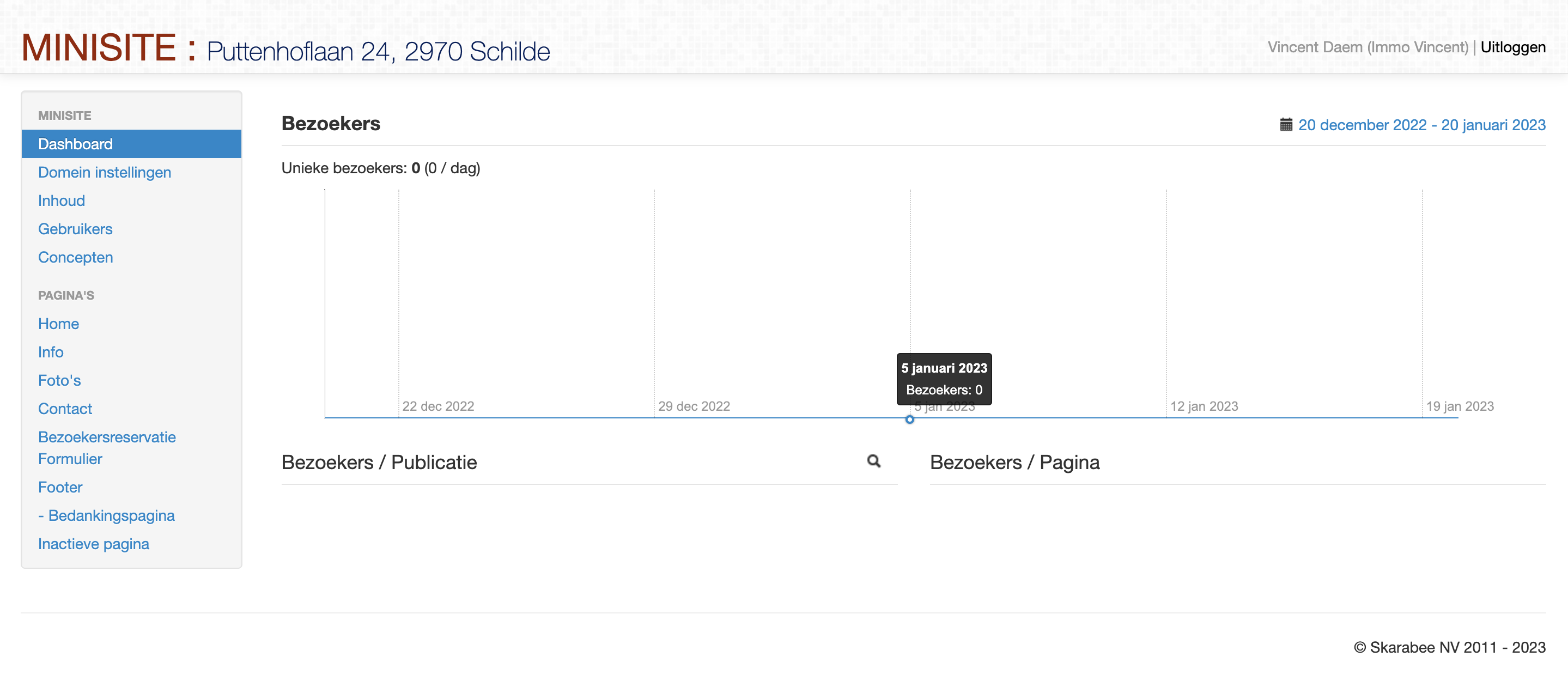
Task: Click the magnifier icon in Bezoekers / Publicatie
Action: tap(873, 461)
